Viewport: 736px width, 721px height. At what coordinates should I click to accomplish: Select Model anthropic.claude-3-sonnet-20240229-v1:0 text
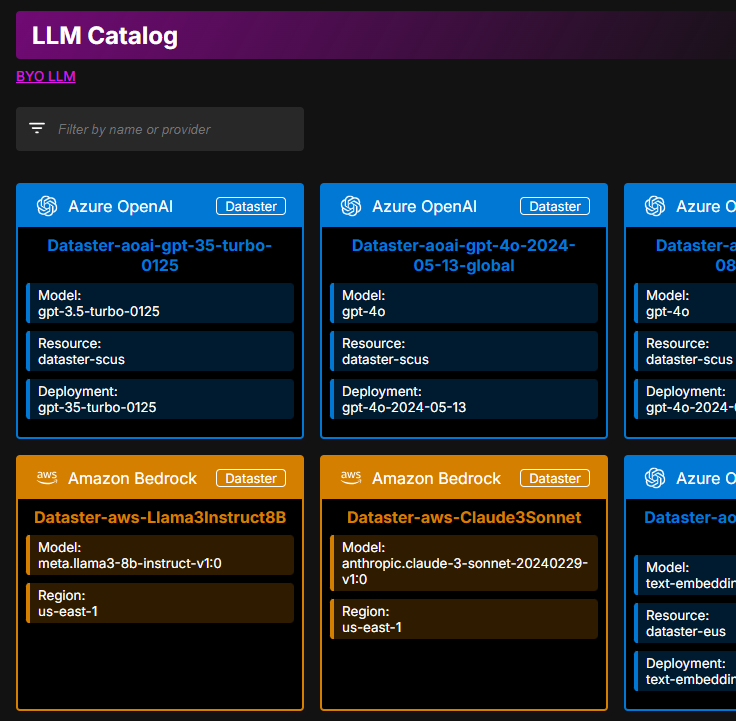pyautogui.click(x=464, y=563)
